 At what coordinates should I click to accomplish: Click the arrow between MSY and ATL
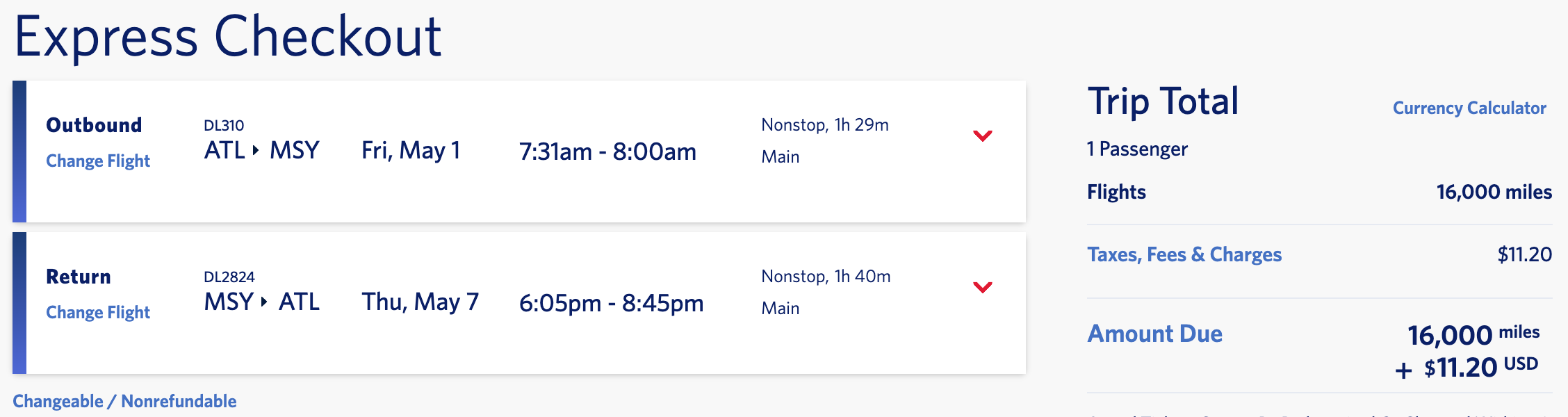[264, 302]
